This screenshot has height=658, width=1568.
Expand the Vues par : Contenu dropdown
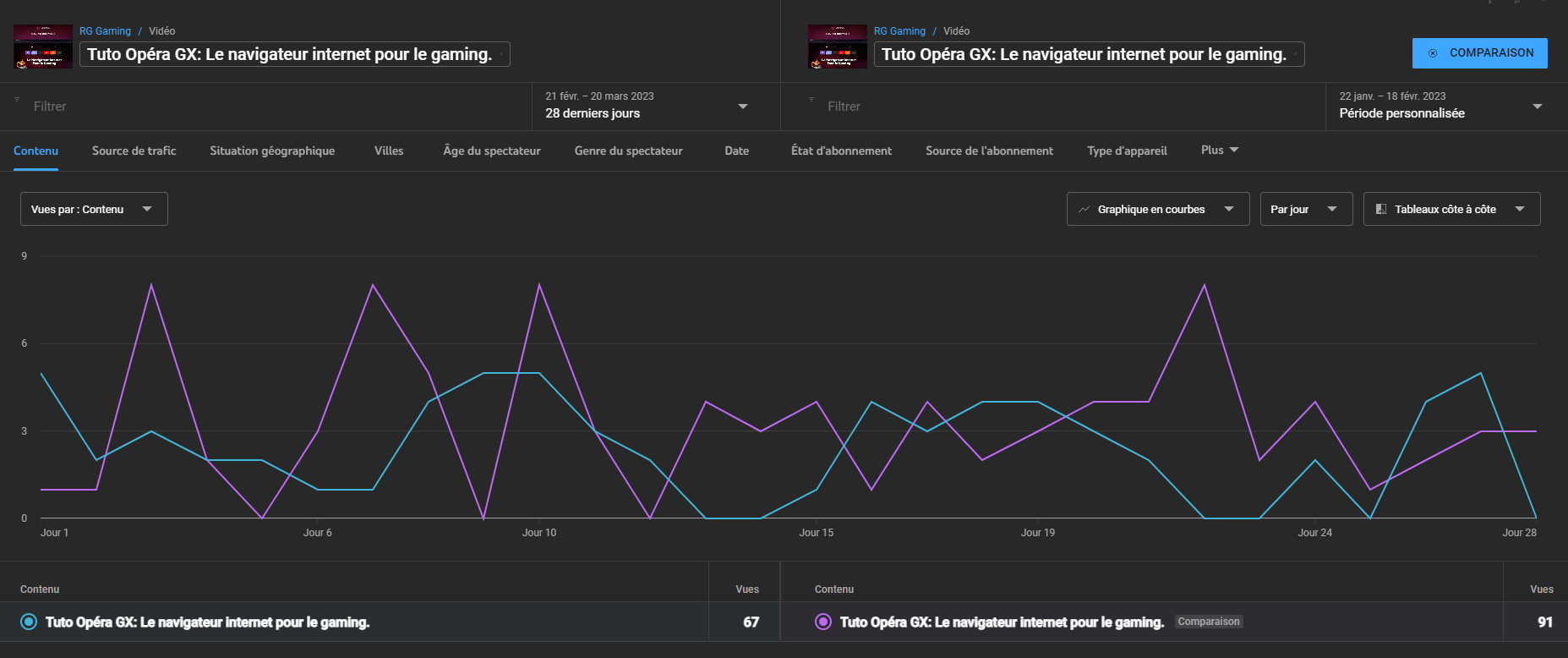[94, 209]
